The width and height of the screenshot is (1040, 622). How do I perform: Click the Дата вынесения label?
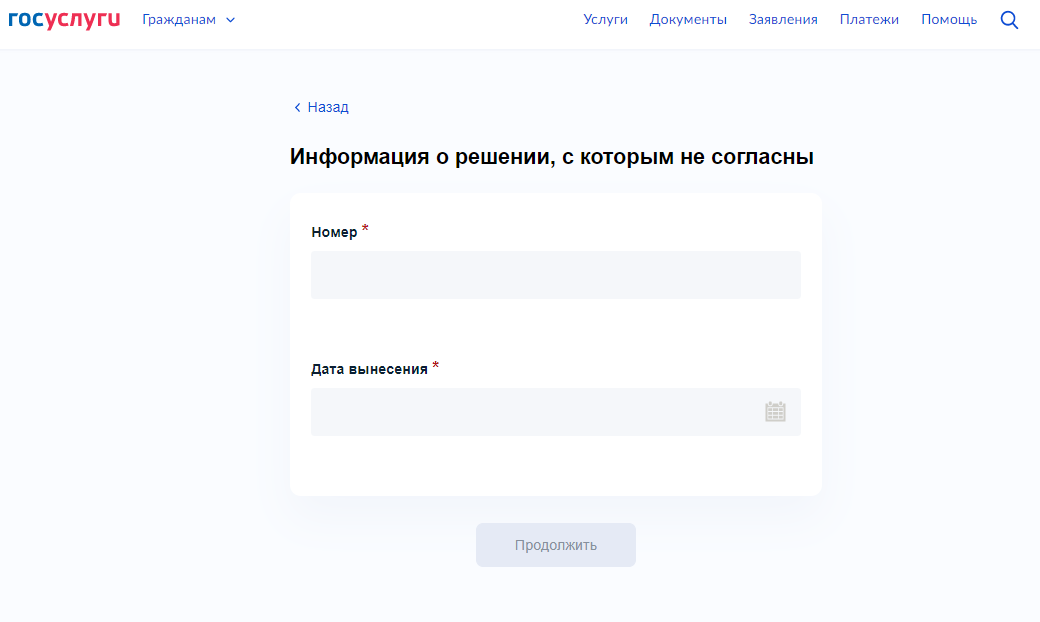(x=369, y=369)
